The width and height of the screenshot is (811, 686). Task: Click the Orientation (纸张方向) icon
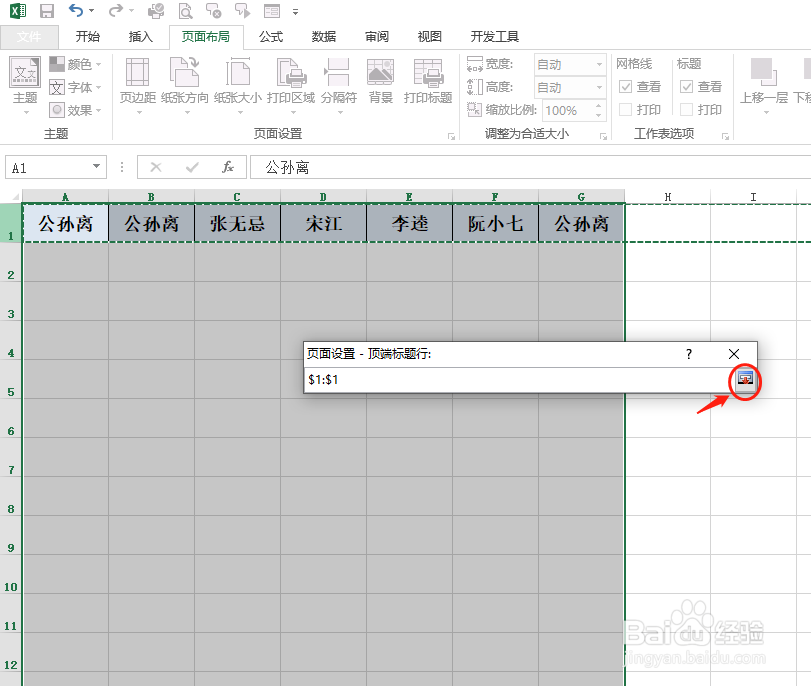pos(185,72)
